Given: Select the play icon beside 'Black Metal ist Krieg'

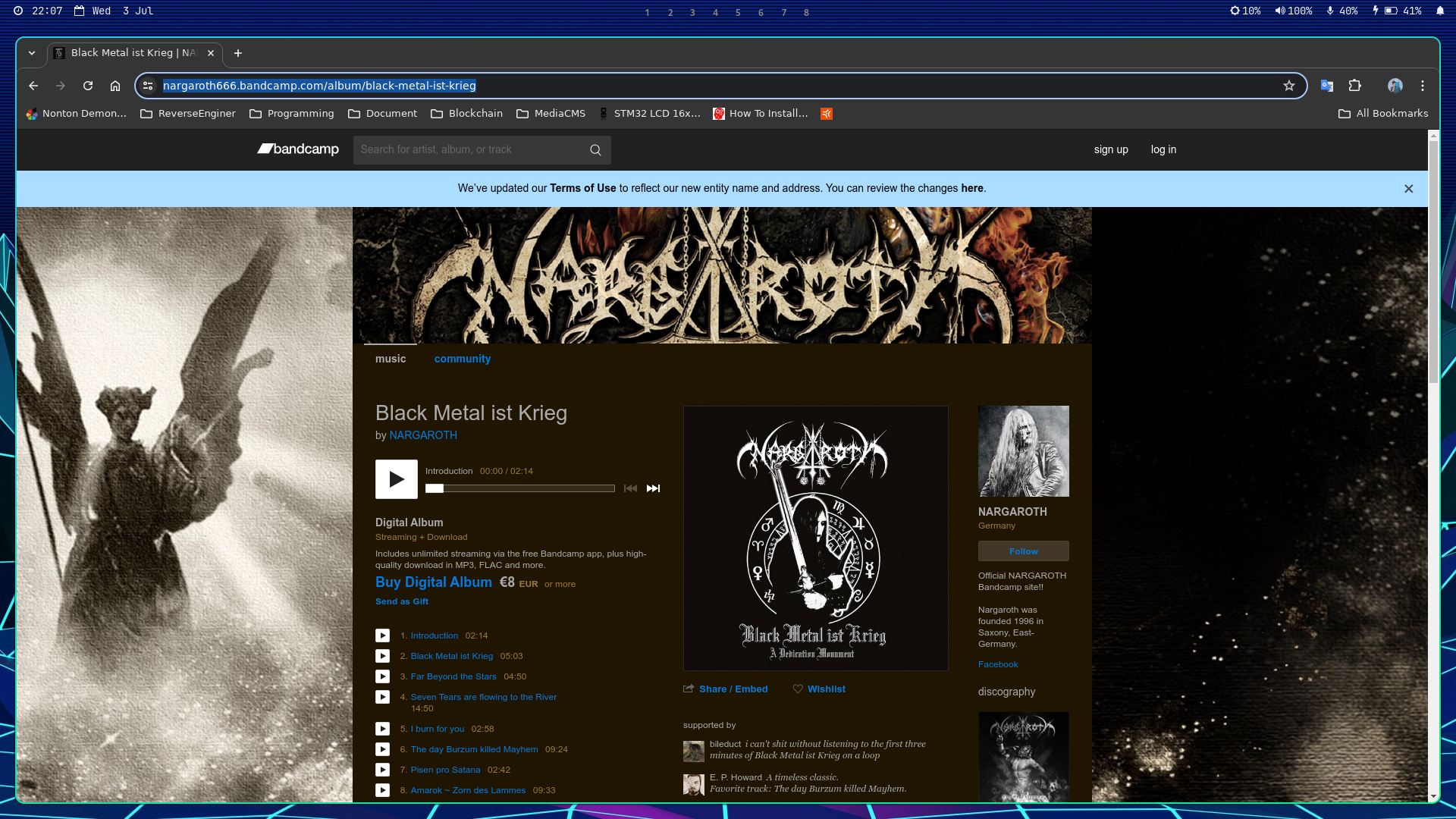Looking at the screenshot, I should (x=382, y=655).
